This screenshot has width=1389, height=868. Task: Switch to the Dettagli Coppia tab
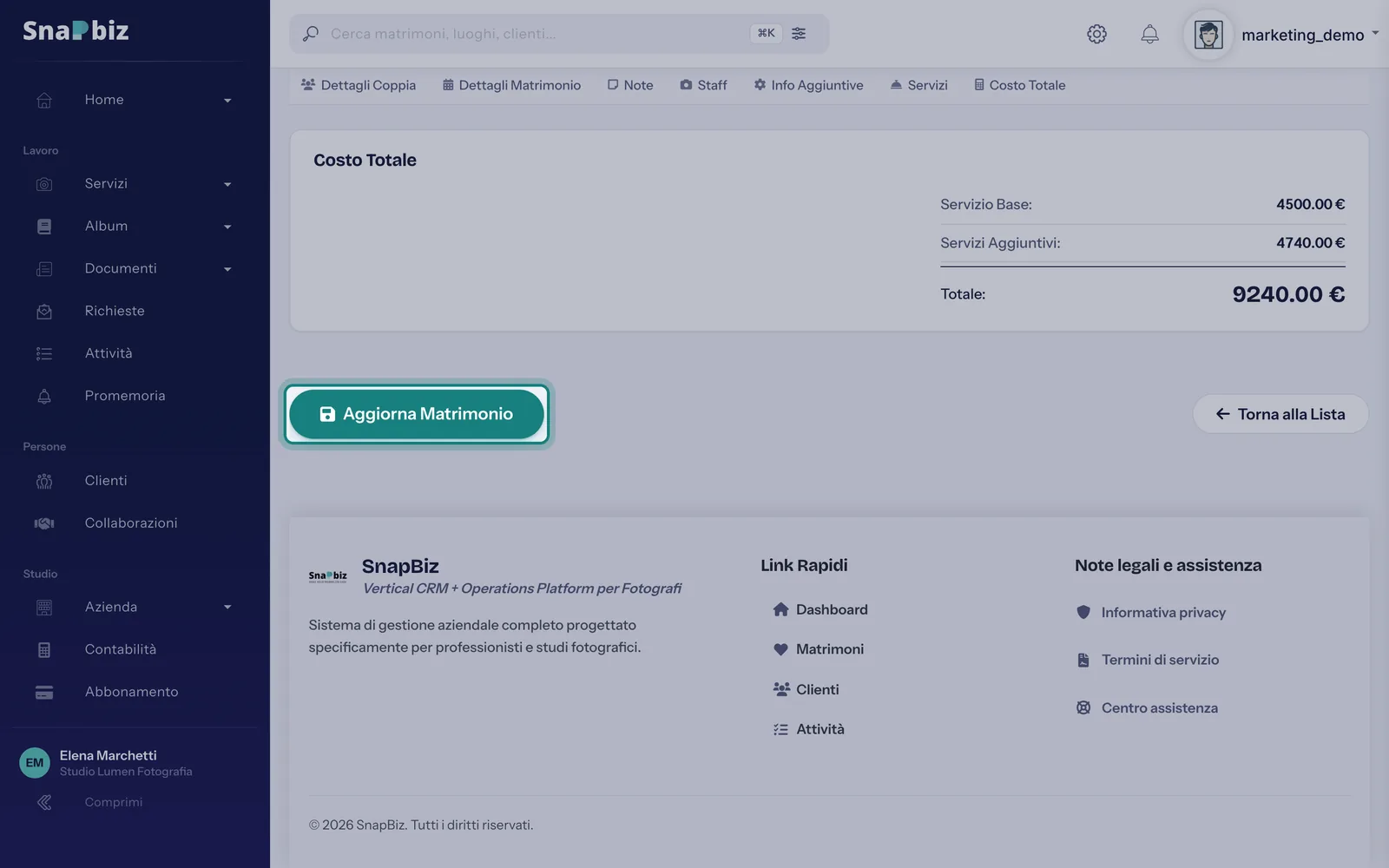(359, 85)
